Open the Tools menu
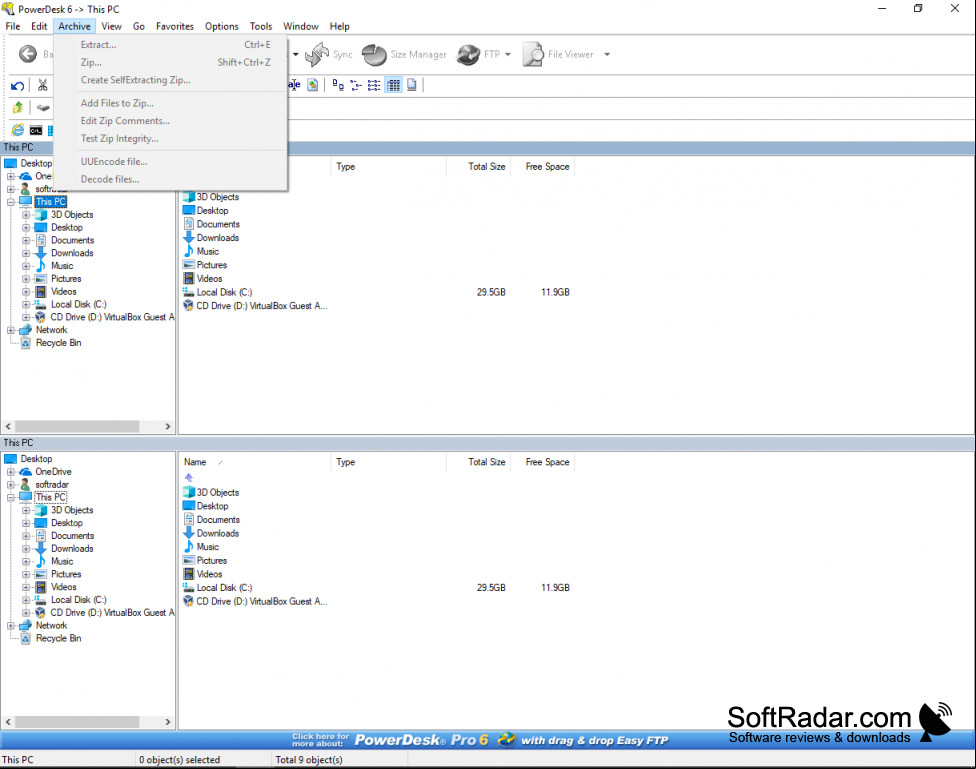 point(261,26)
